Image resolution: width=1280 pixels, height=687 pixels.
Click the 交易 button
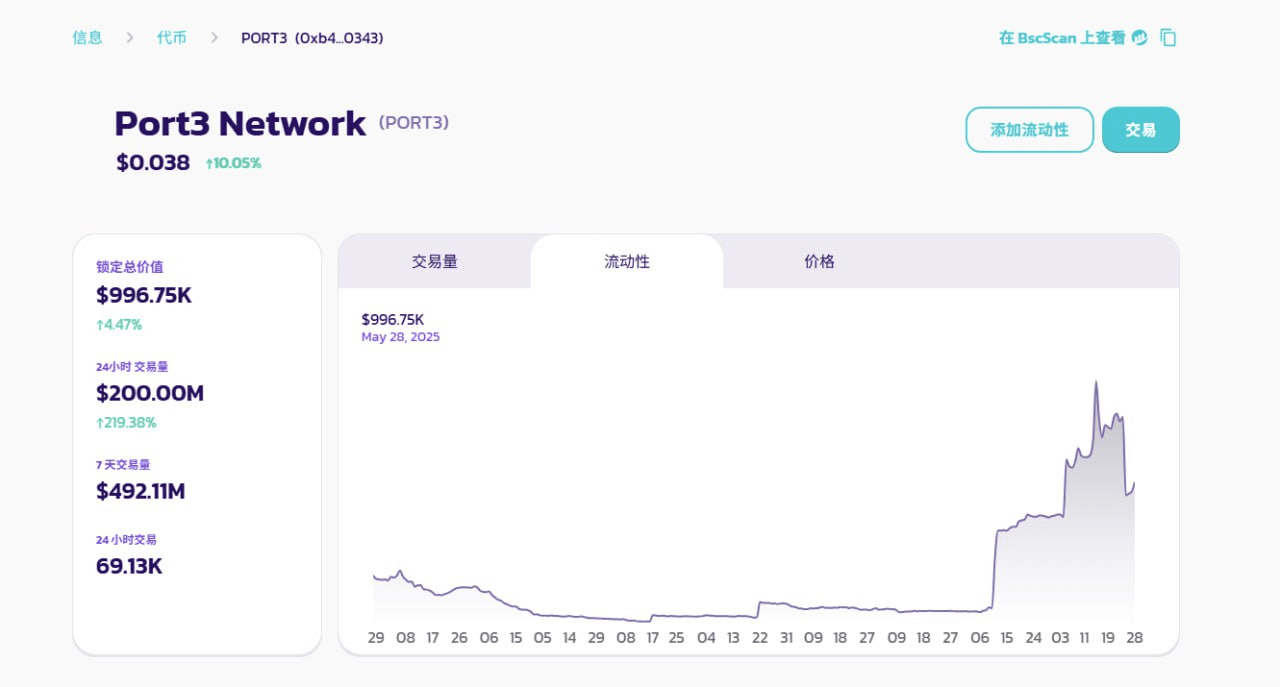pyautogui.click(x=1141, y=130)
